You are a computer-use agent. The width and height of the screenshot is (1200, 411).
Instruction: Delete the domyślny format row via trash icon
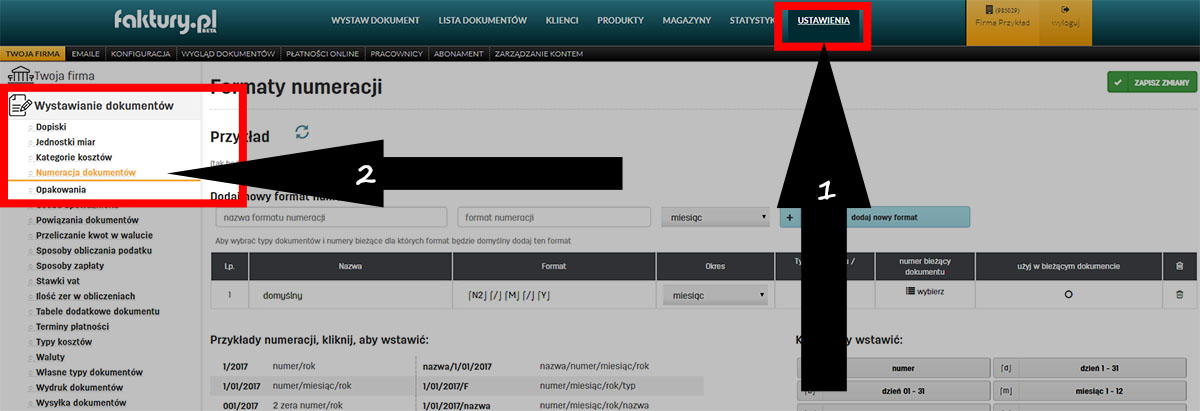coord(1179,294)
